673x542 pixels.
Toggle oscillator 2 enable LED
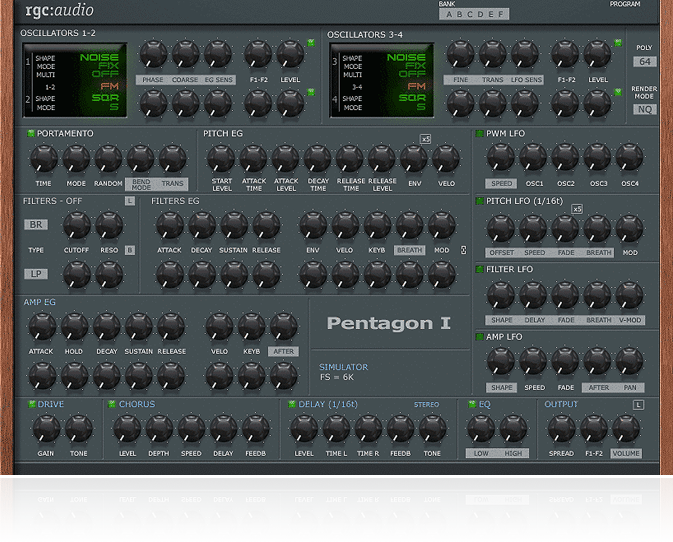pyautogui.click(x=311, y=92)
